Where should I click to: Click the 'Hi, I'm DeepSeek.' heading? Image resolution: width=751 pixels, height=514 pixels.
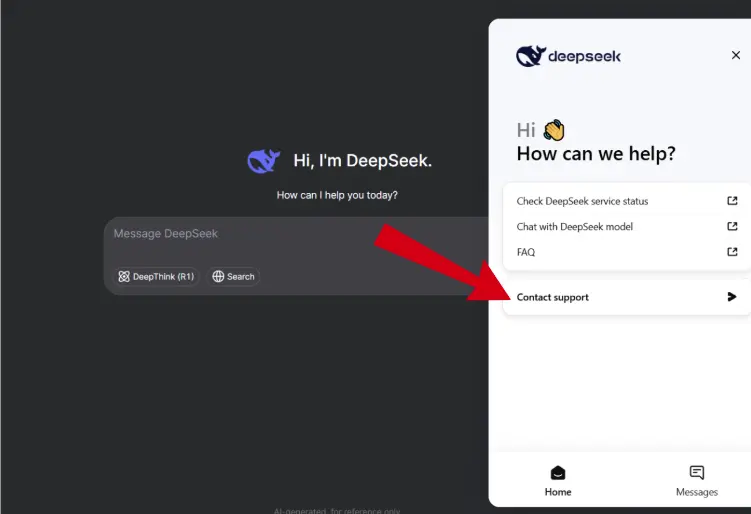pos(363,160)
